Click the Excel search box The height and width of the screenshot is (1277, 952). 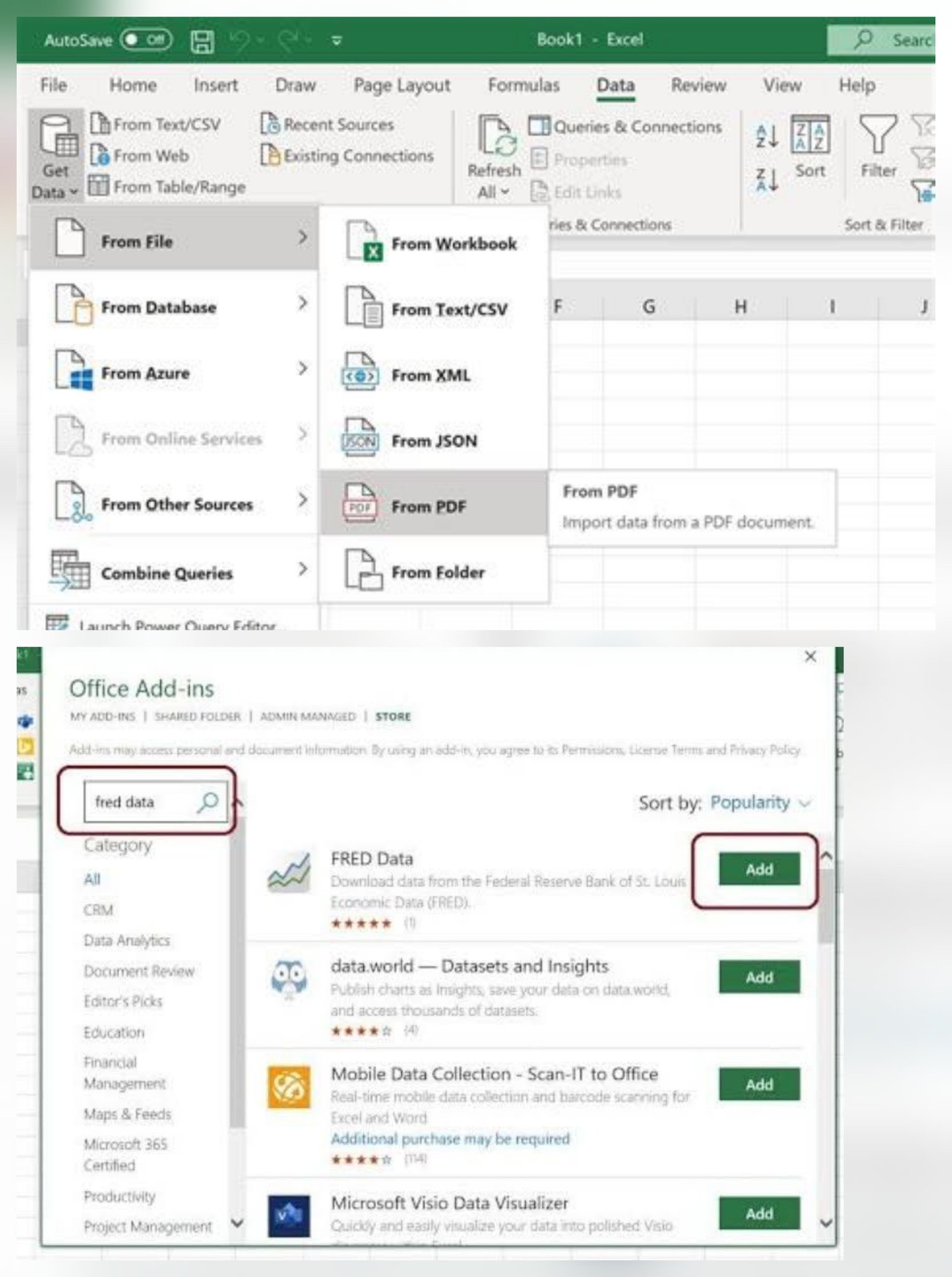[x=881, y=40]
